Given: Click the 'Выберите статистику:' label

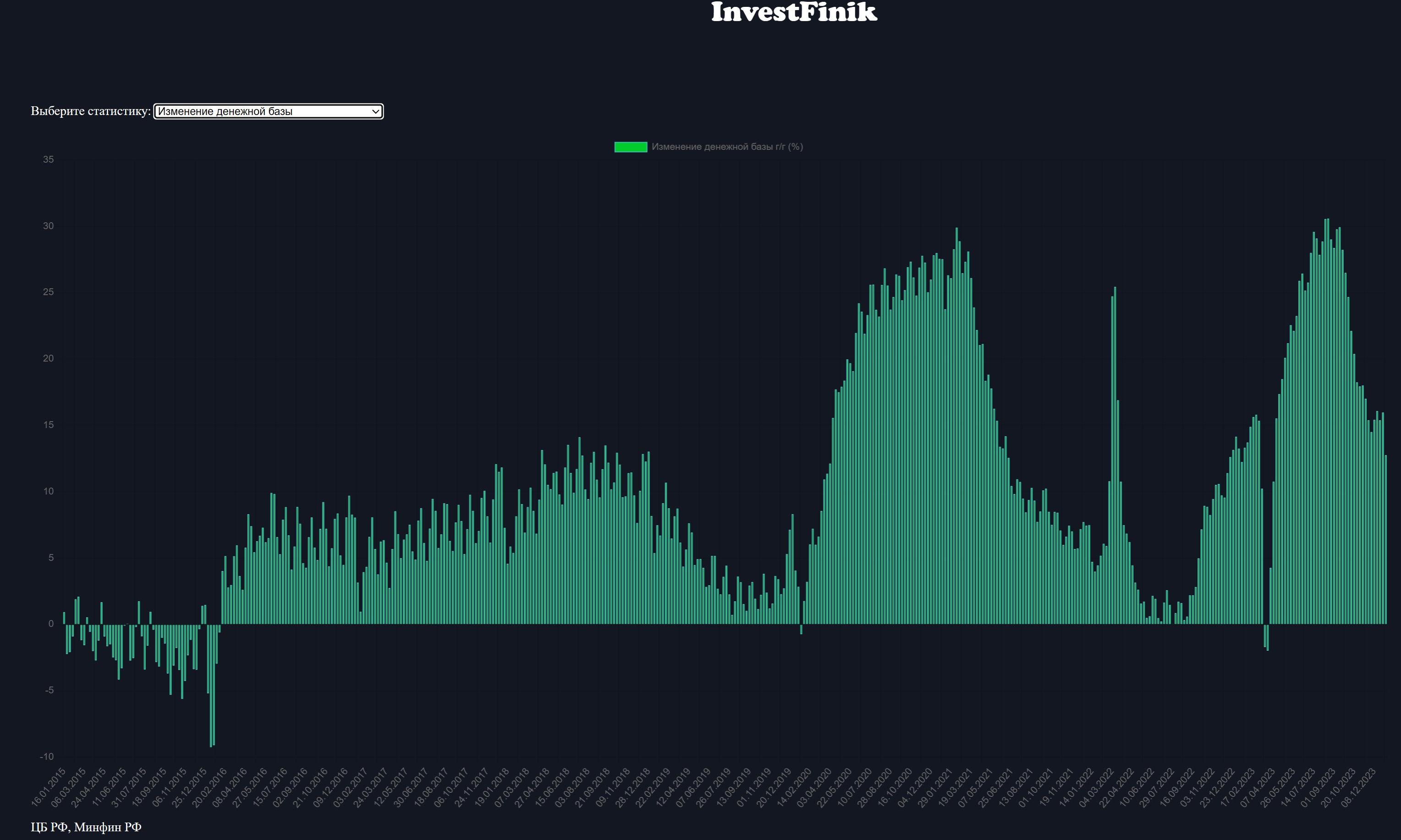Looking at the screenshot, I should (91, 111).
